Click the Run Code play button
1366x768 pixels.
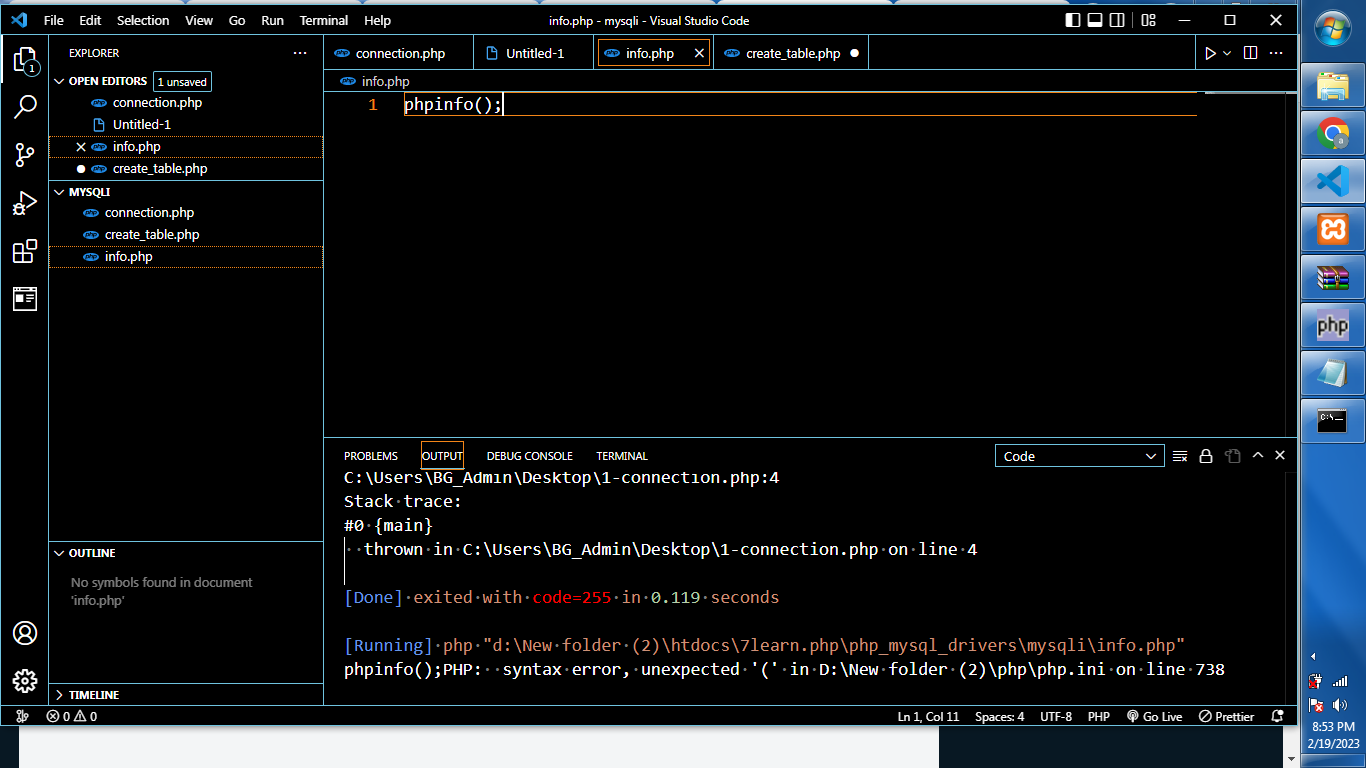tap(1210, 53)
